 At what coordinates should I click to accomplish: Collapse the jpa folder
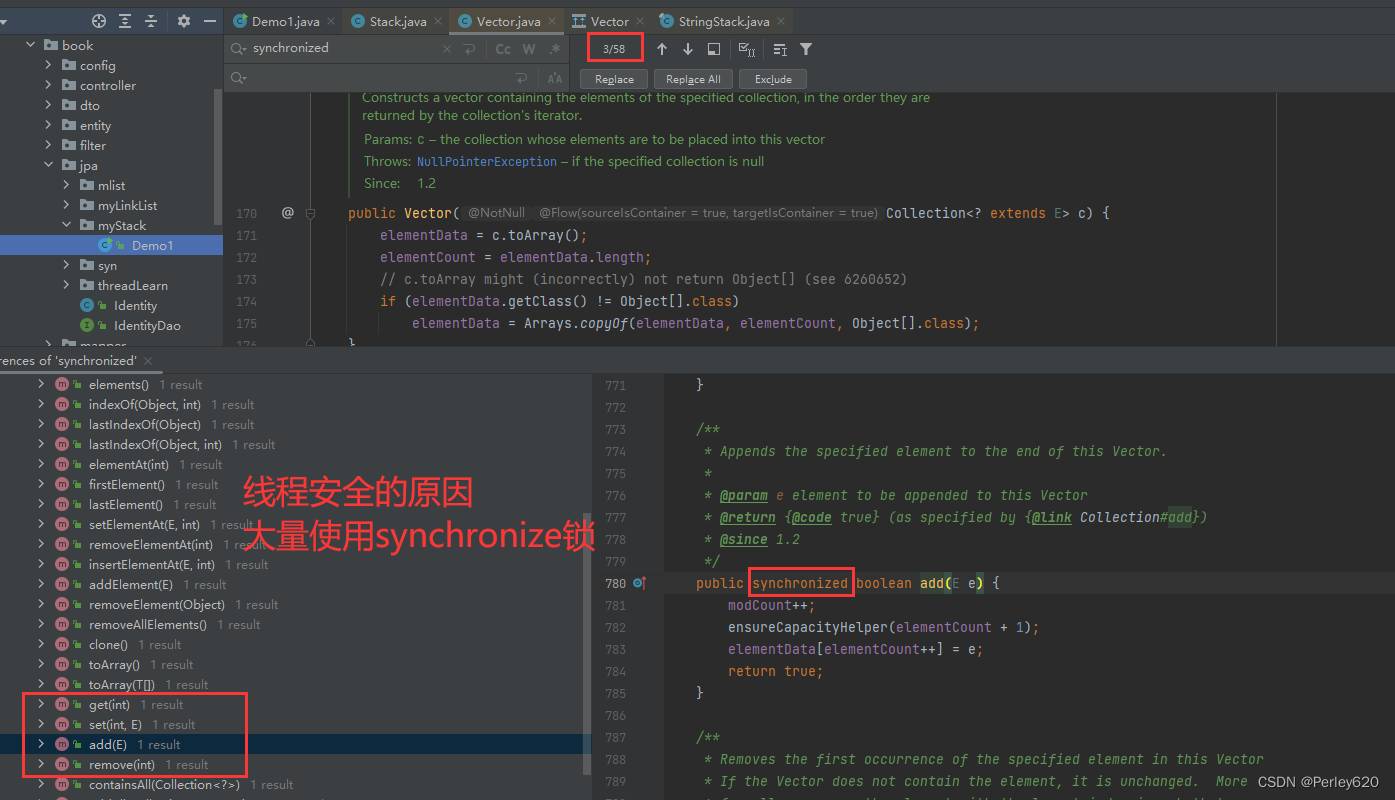pyautogui.click(x=48, y=165)
